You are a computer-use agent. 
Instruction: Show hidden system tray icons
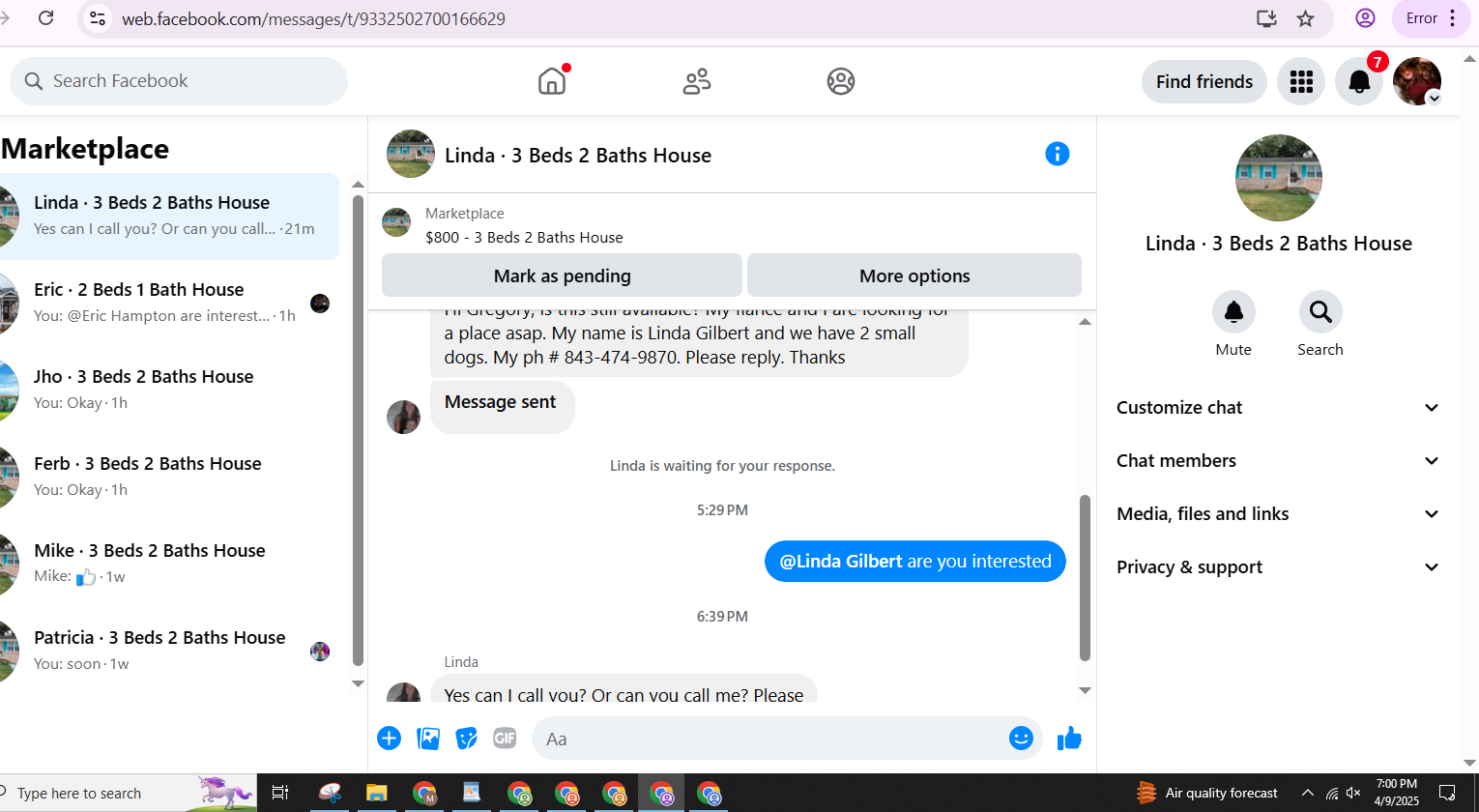(x=1307, y=794)
